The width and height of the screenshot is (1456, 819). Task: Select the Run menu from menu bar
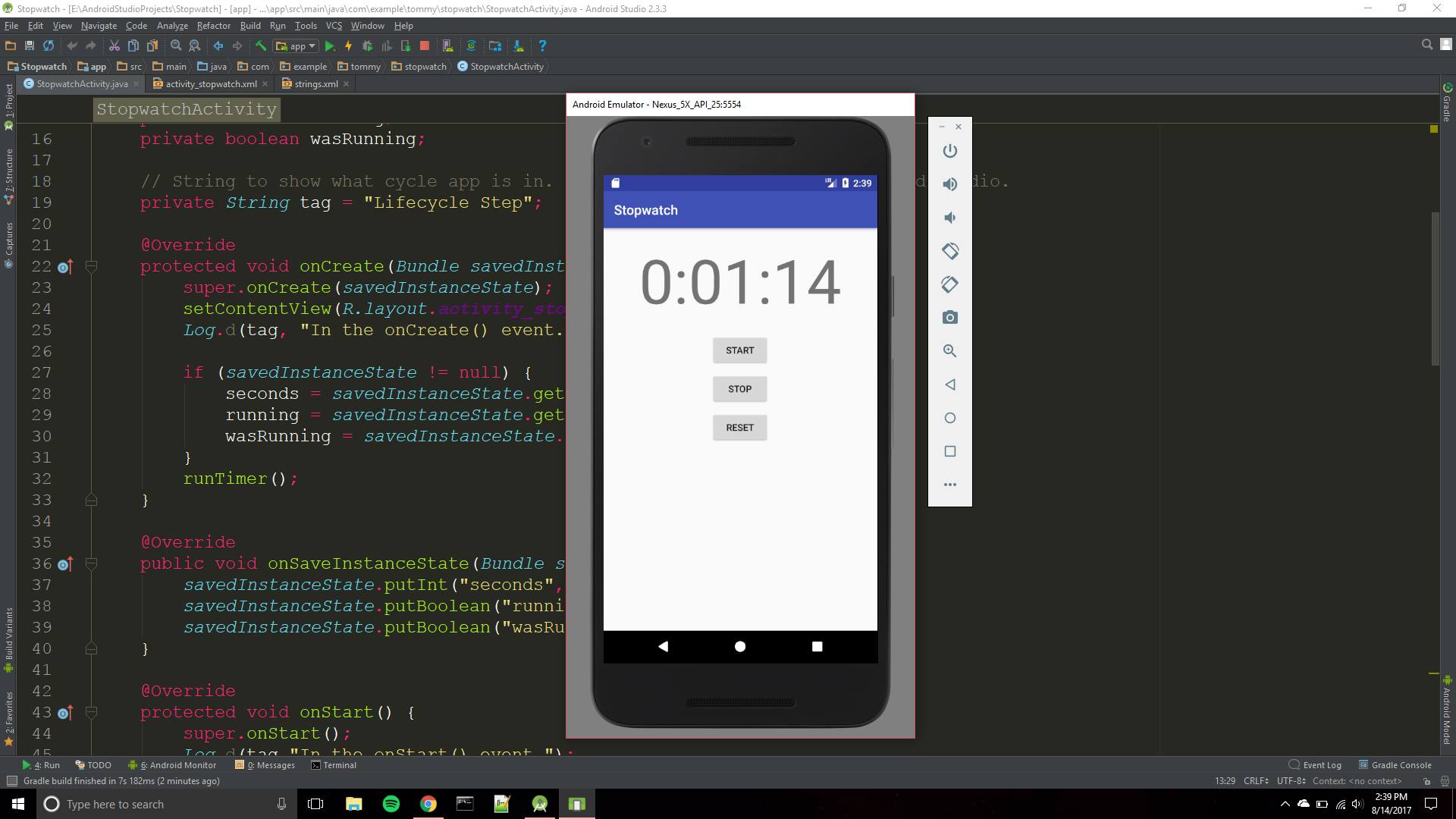pyautogui.click(x=277, y=26)
